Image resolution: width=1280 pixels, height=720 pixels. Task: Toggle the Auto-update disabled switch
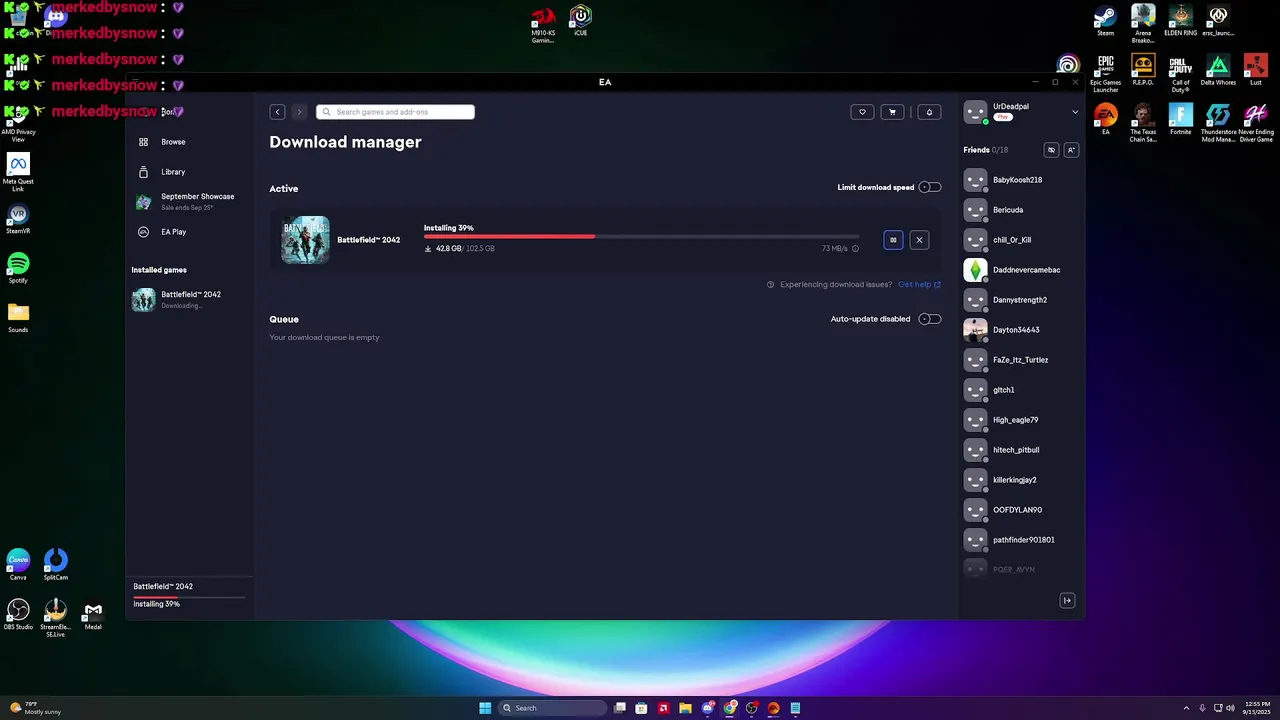(x=930, y=319)
